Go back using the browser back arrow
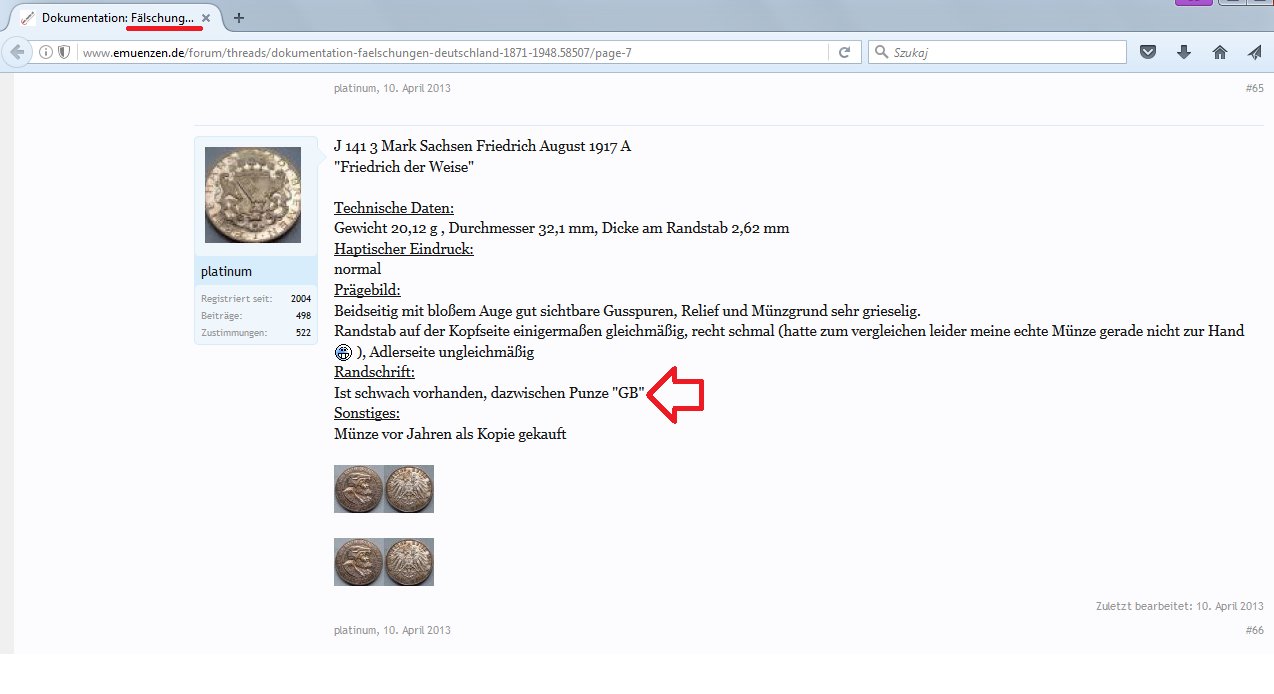This screenshot has width=1274, height=694. (17, 52)
